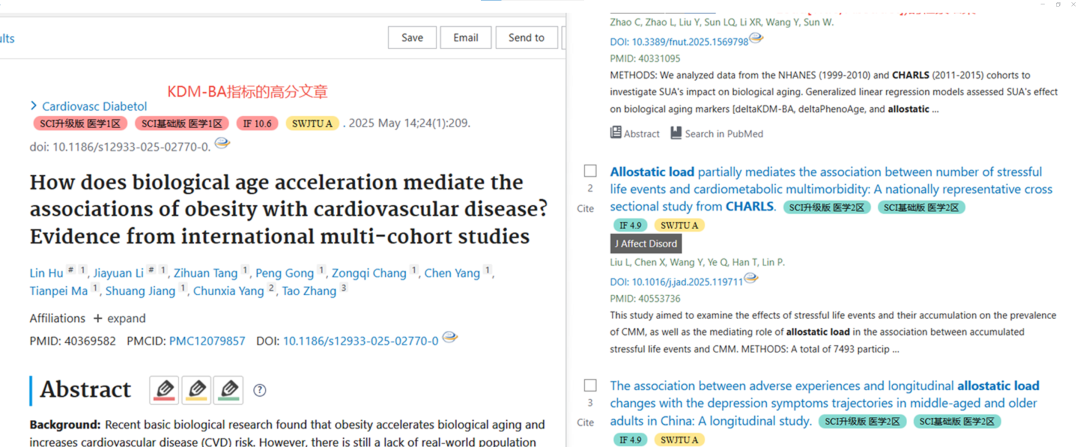Viewport: 1080px width, 447px height.
Task: Open the Send to dropdown
Action: (x=526, y=38)
